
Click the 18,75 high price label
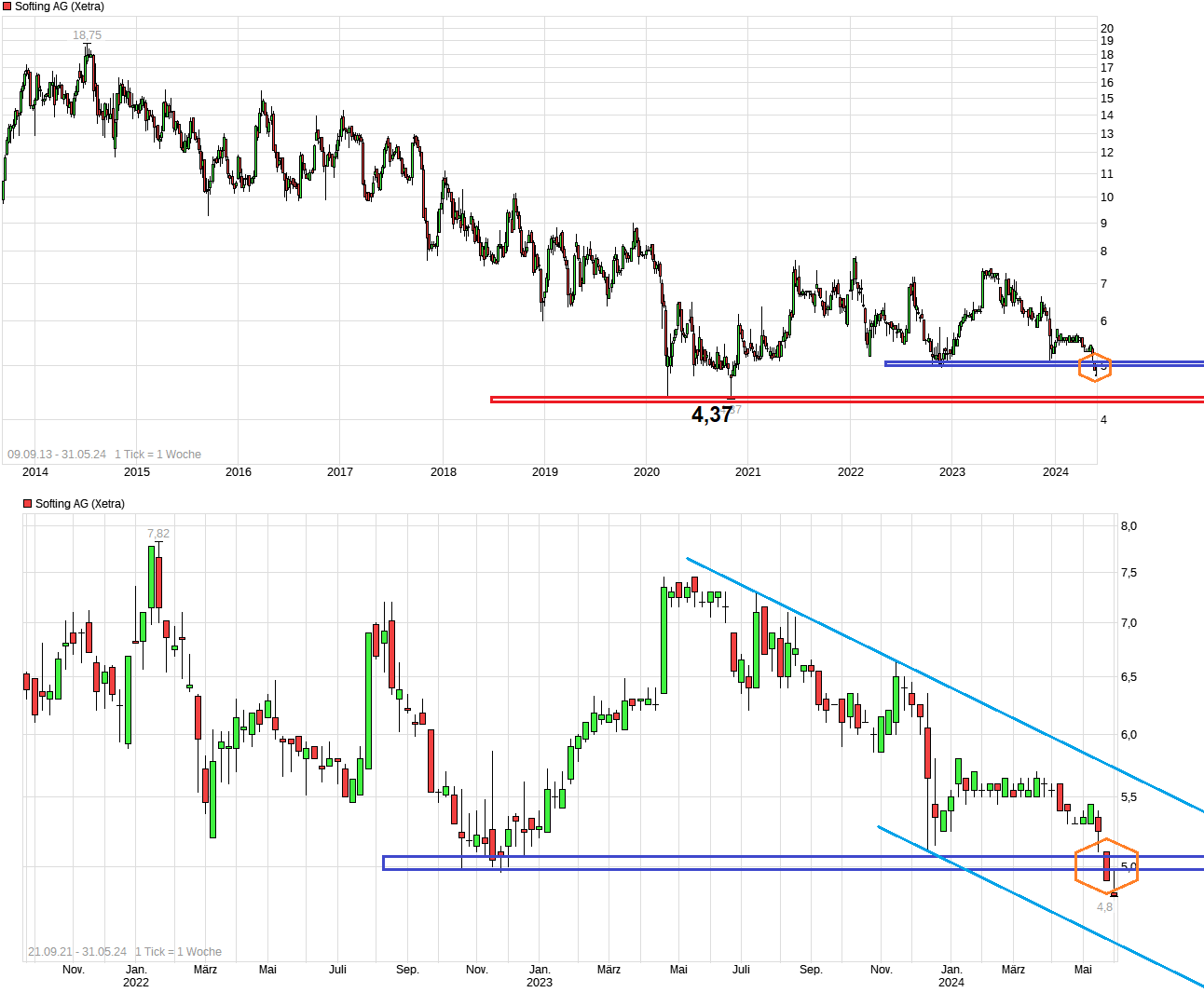[88, 35]
